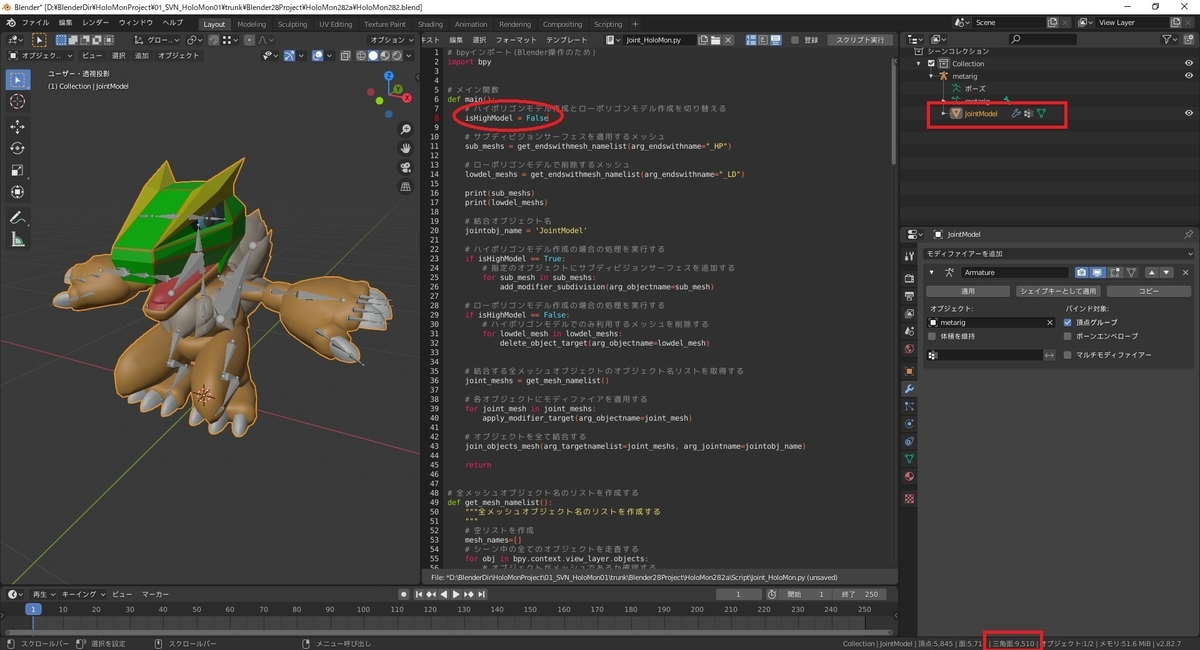Switch to the UV Editing workspace tab
Image resolution: width=1200 pixels, height=650 pixels.
336,24
